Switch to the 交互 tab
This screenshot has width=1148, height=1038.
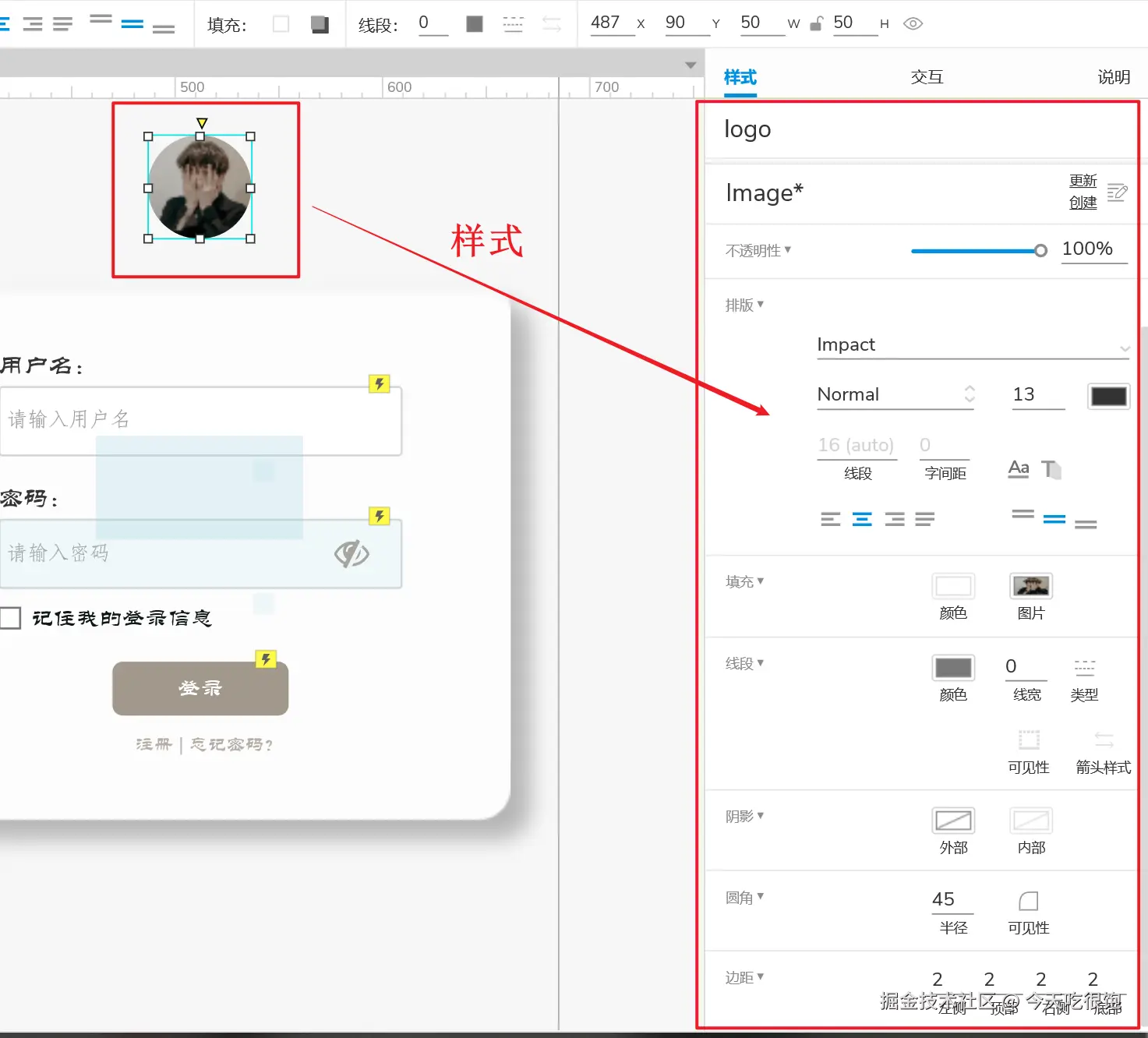[x=927, y=77]
